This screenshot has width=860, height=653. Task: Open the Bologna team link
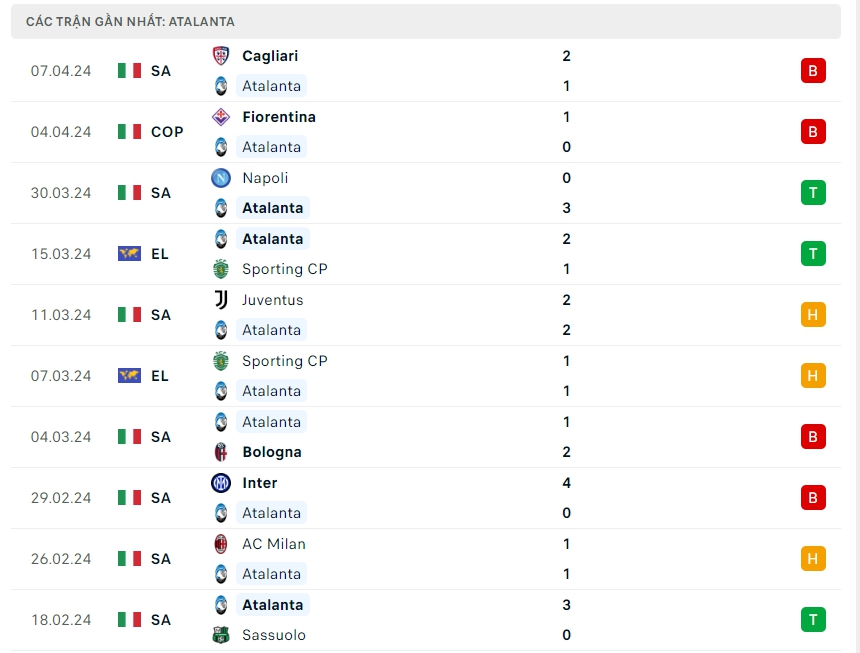pyautogui.click(x=271, y=452)
